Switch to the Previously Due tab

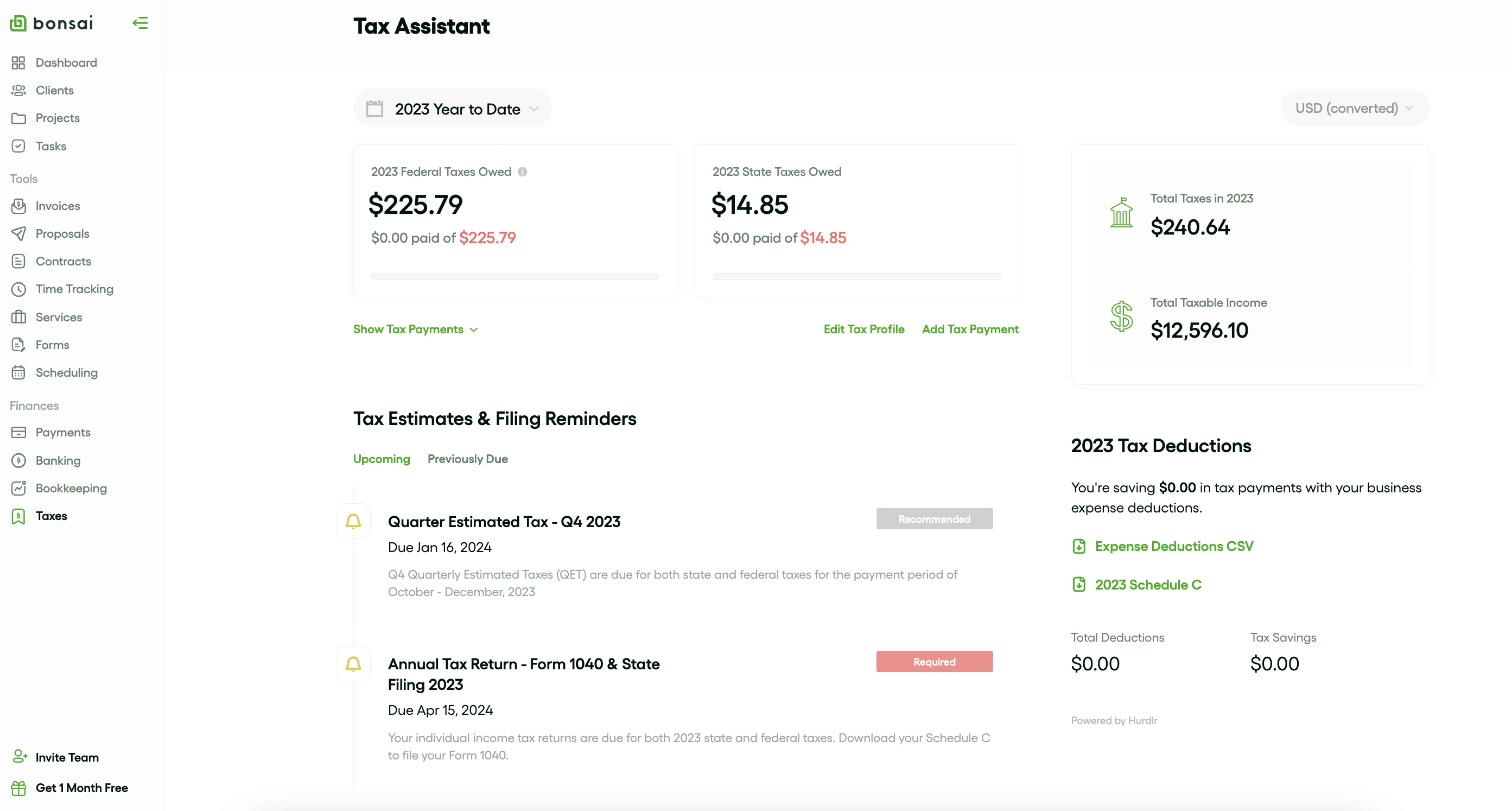click(467, 459)
